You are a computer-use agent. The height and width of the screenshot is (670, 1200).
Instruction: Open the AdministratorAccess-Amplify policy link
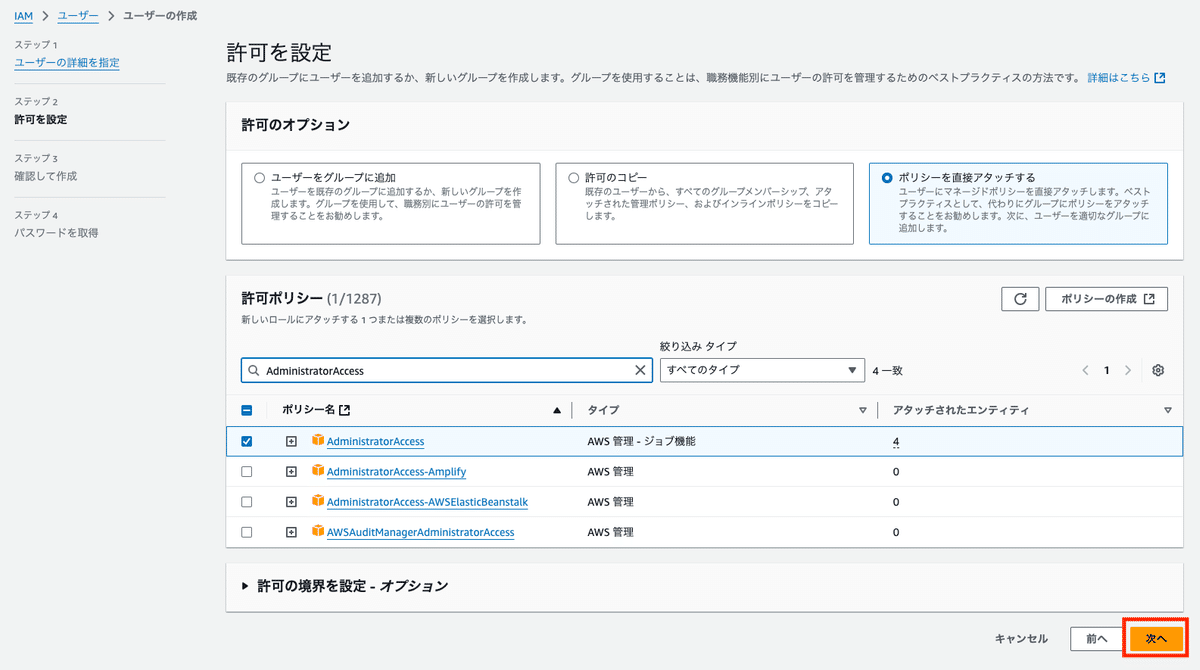pos(396,472)
